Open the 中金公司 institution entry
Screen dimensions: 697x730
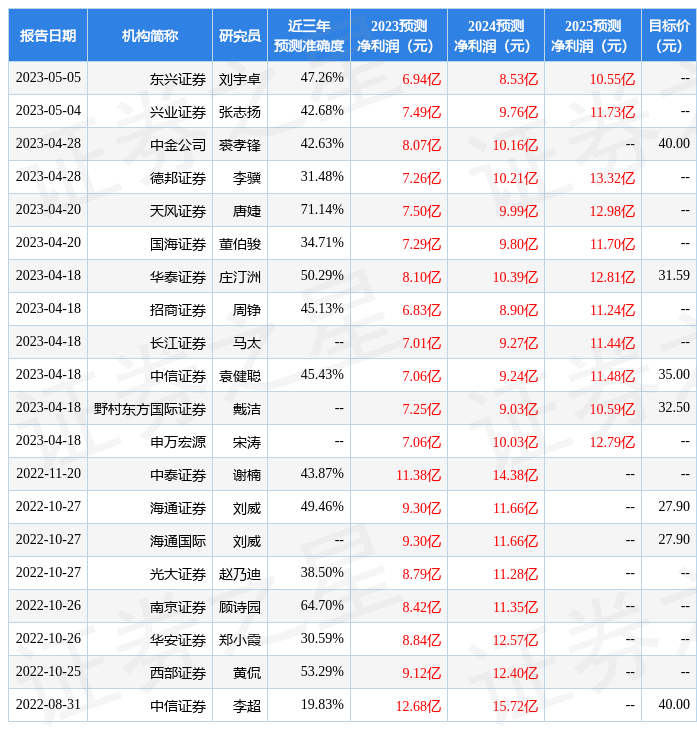(x=178, y=145)
